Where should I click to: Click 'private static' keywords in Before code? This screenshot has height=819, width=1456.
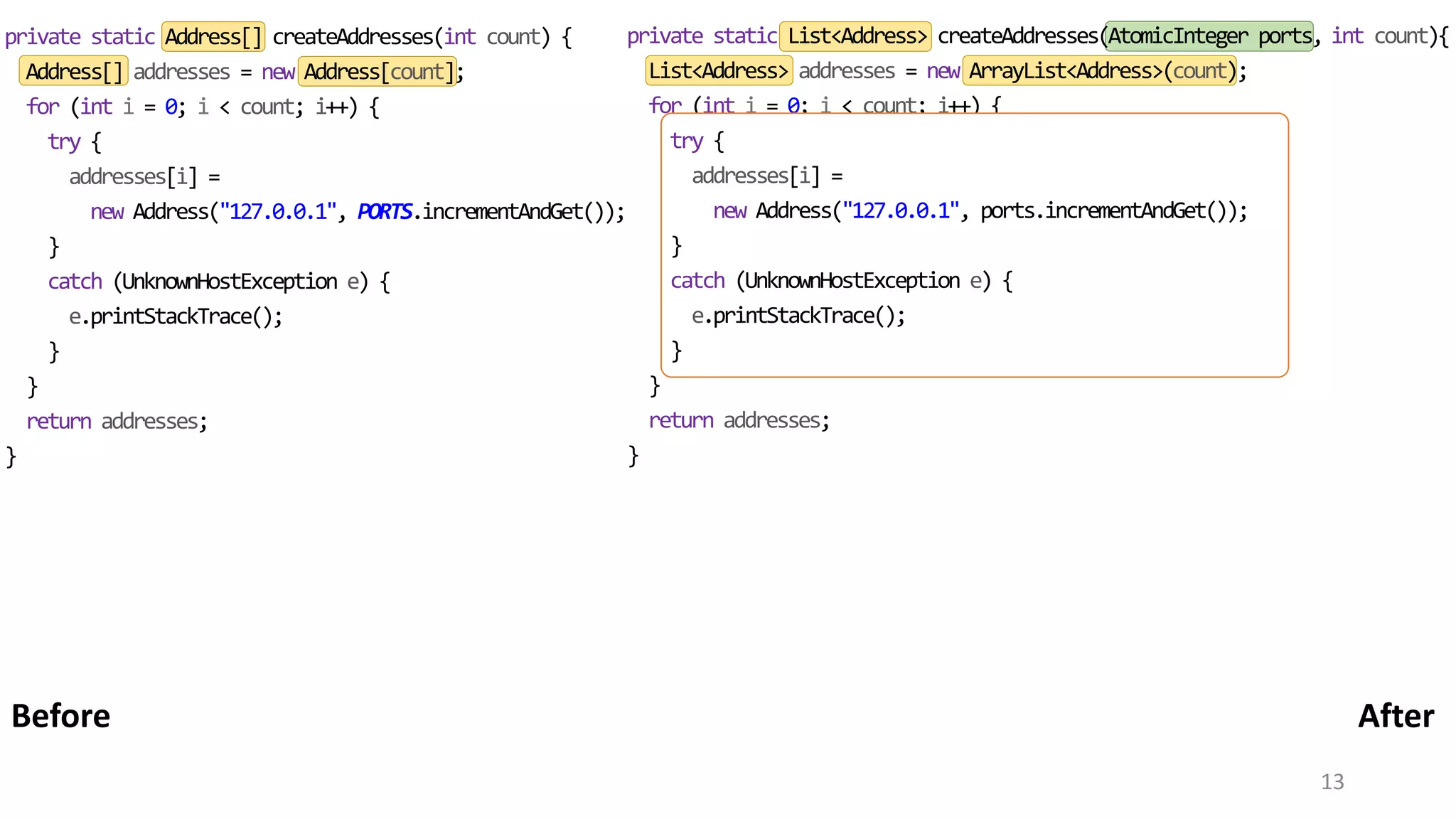[x=80, y=37]
